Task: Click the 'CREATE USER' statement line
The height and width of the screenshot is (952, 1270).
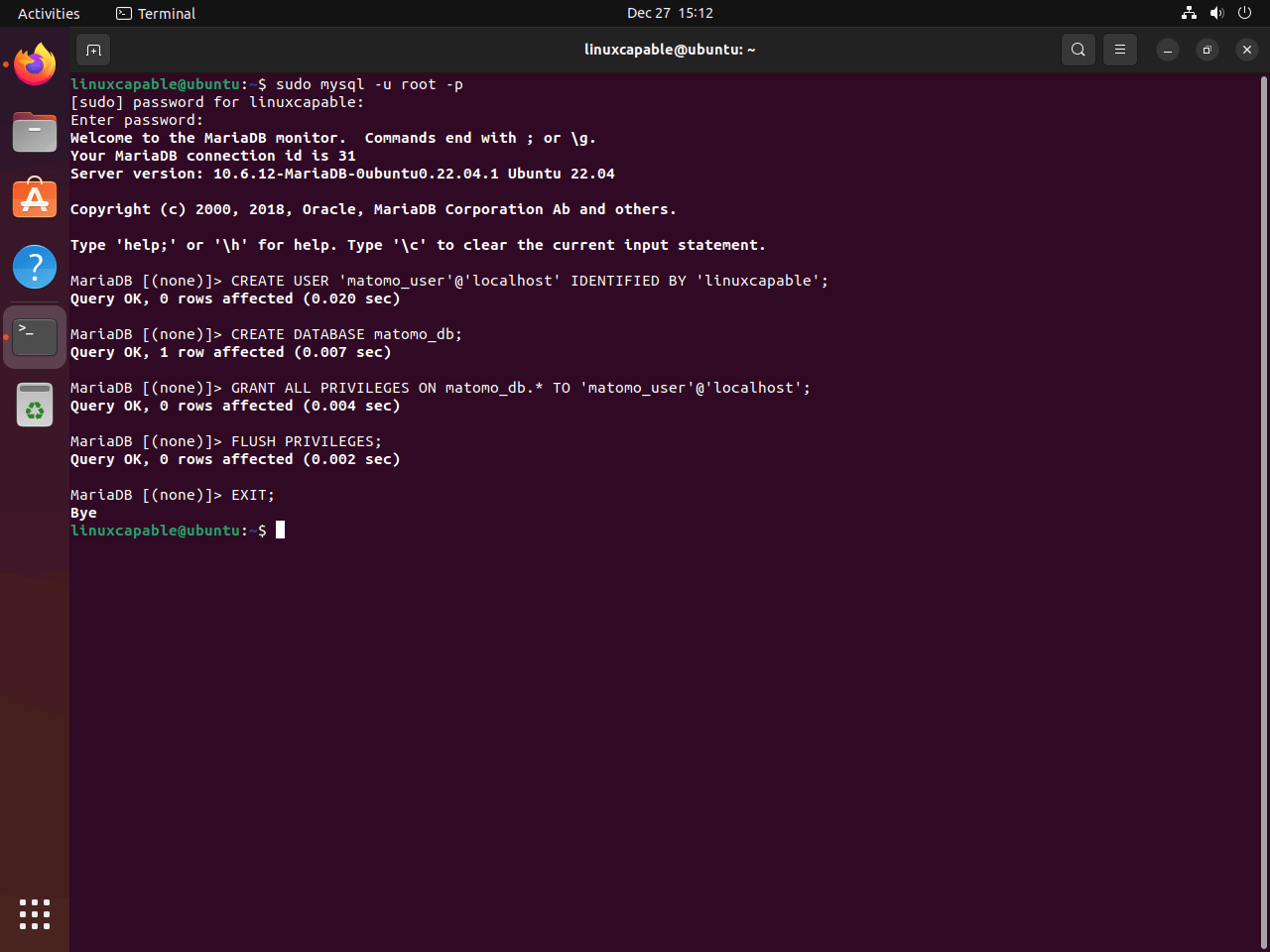Action: coord(449,281)
